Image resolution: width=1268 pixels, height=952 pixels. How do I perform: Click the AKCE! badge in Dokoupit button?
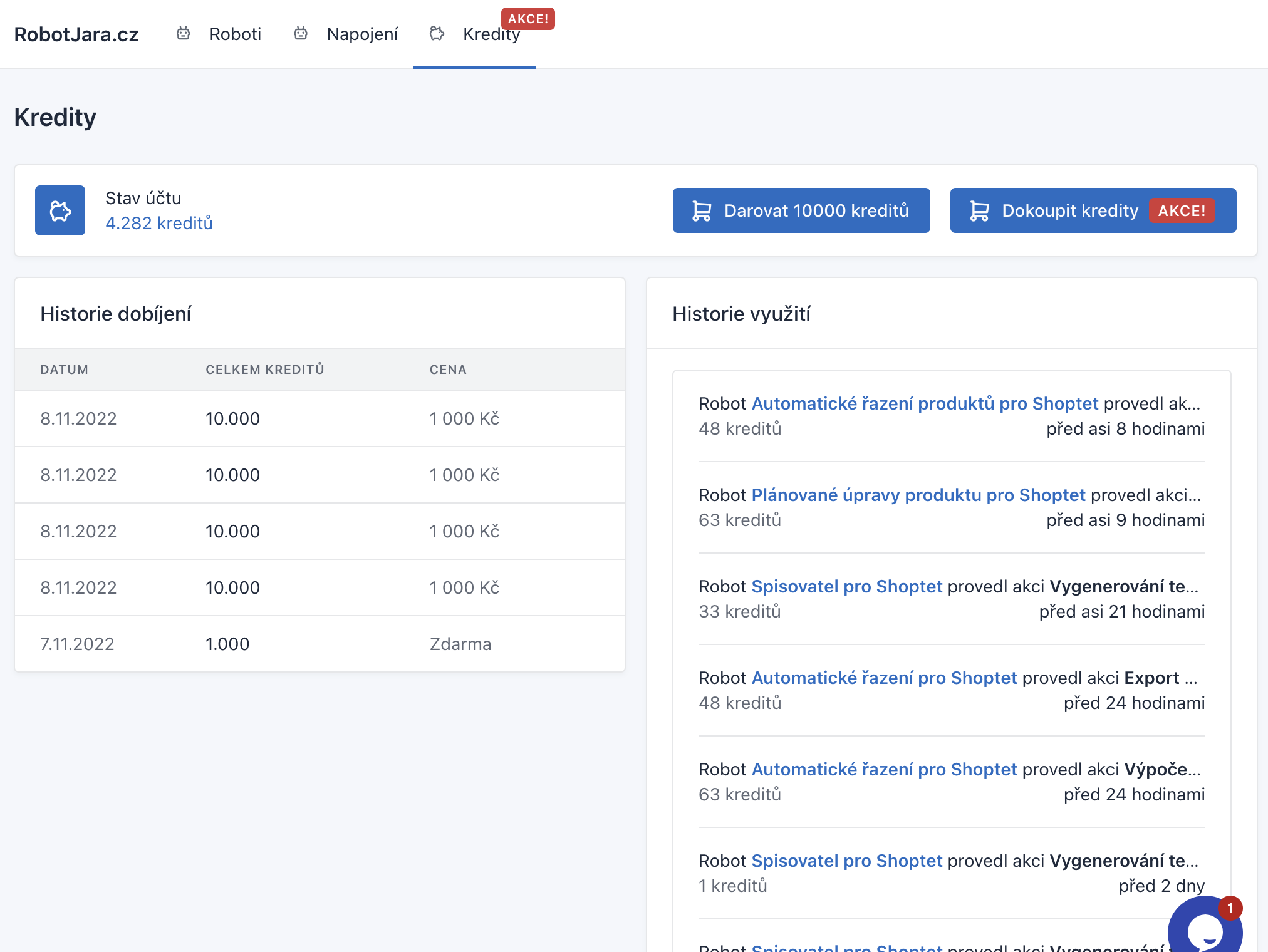(x=1182, y=210)
